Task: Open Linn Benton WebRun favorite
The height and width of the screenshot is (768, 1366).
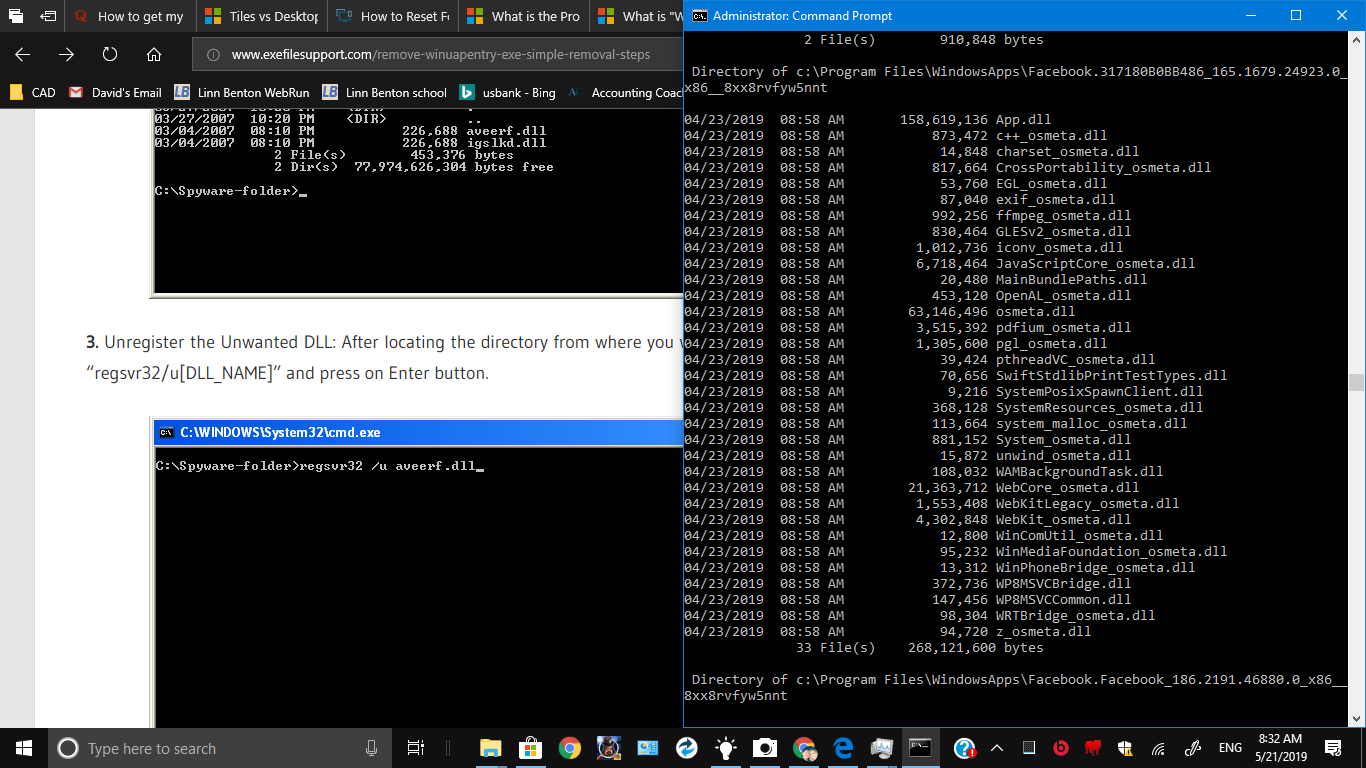Action: (242, 92)
